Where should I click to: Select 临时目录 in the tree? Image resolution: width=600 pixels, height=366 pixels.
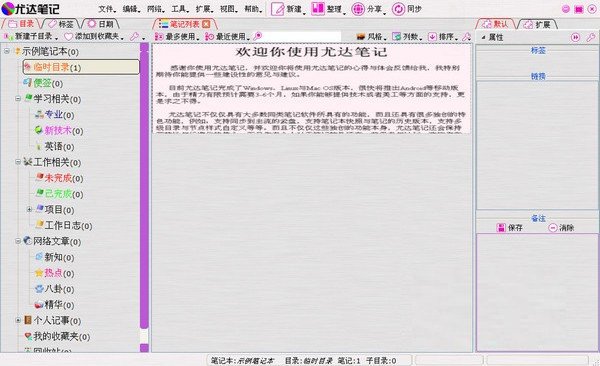[x=81, y=67]
